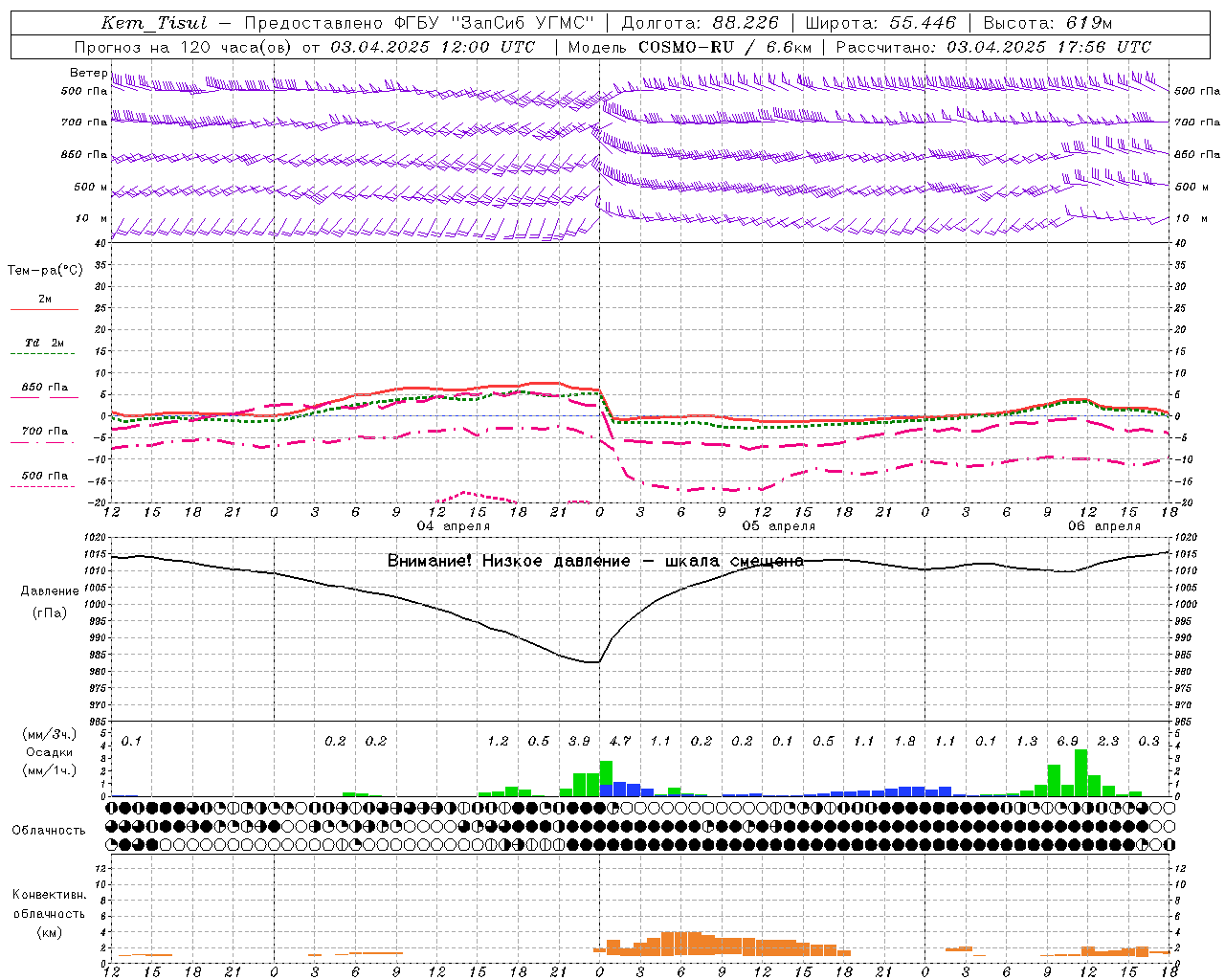The width and height of the screenshot is (1225, 980).
Task: Click the 05 апреля date label
Action: (779, 526)
